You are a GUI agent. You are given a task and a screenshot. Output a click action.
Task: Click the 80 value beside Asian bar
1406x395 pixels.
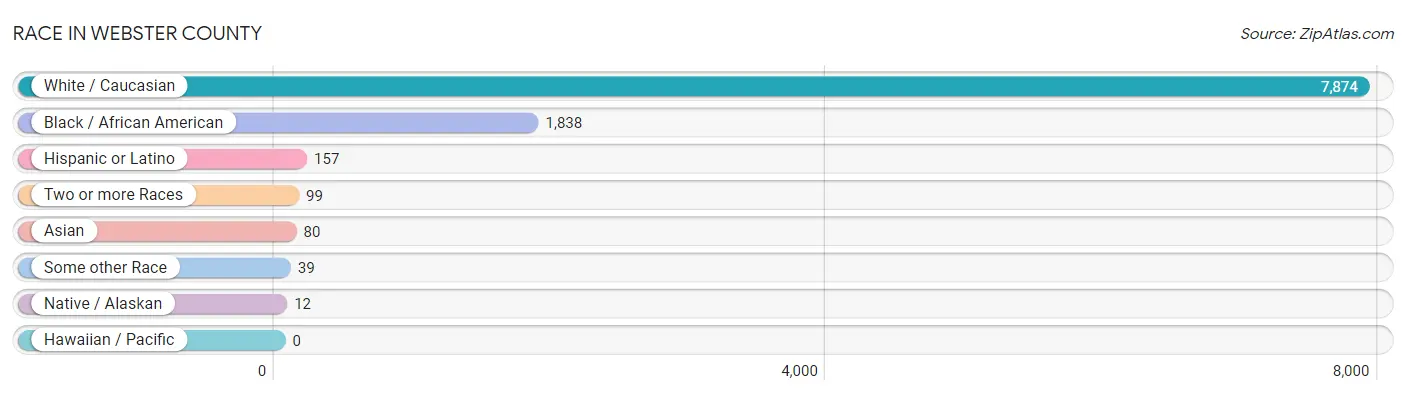[x=312, y=232]
